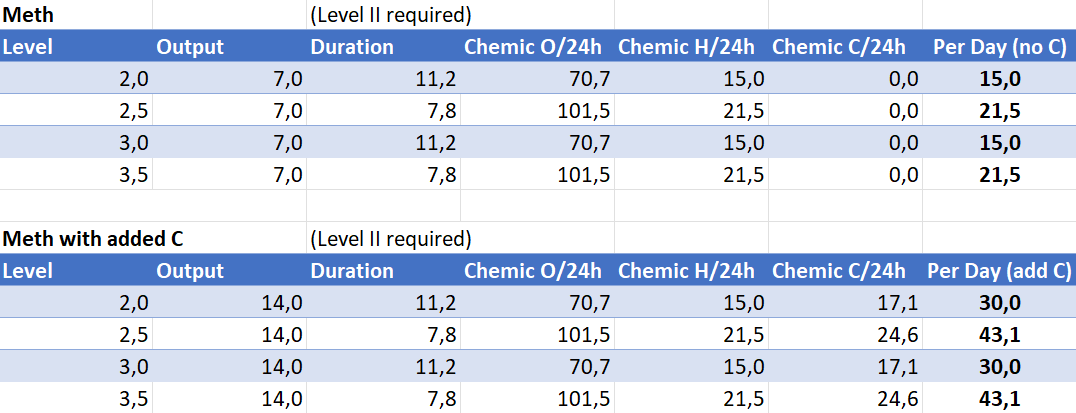This screenshot has width=1076, height=413.
Task: Click the "Level" header in the bottom table
Action: click(28, 271)
